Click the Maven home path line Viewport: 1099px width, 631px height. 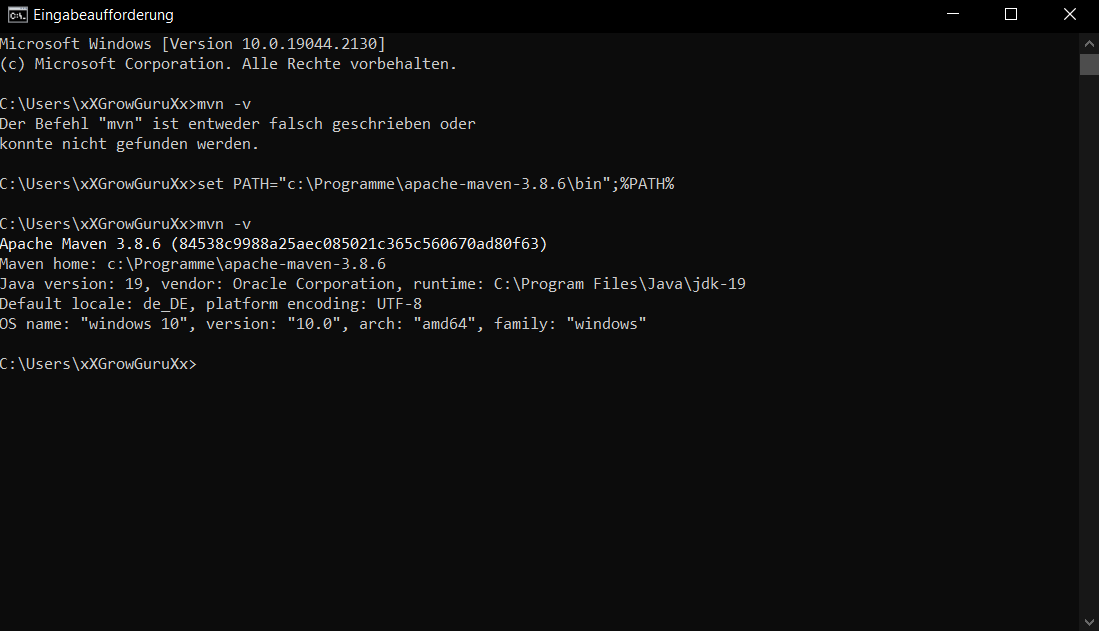tap(193, 264)
